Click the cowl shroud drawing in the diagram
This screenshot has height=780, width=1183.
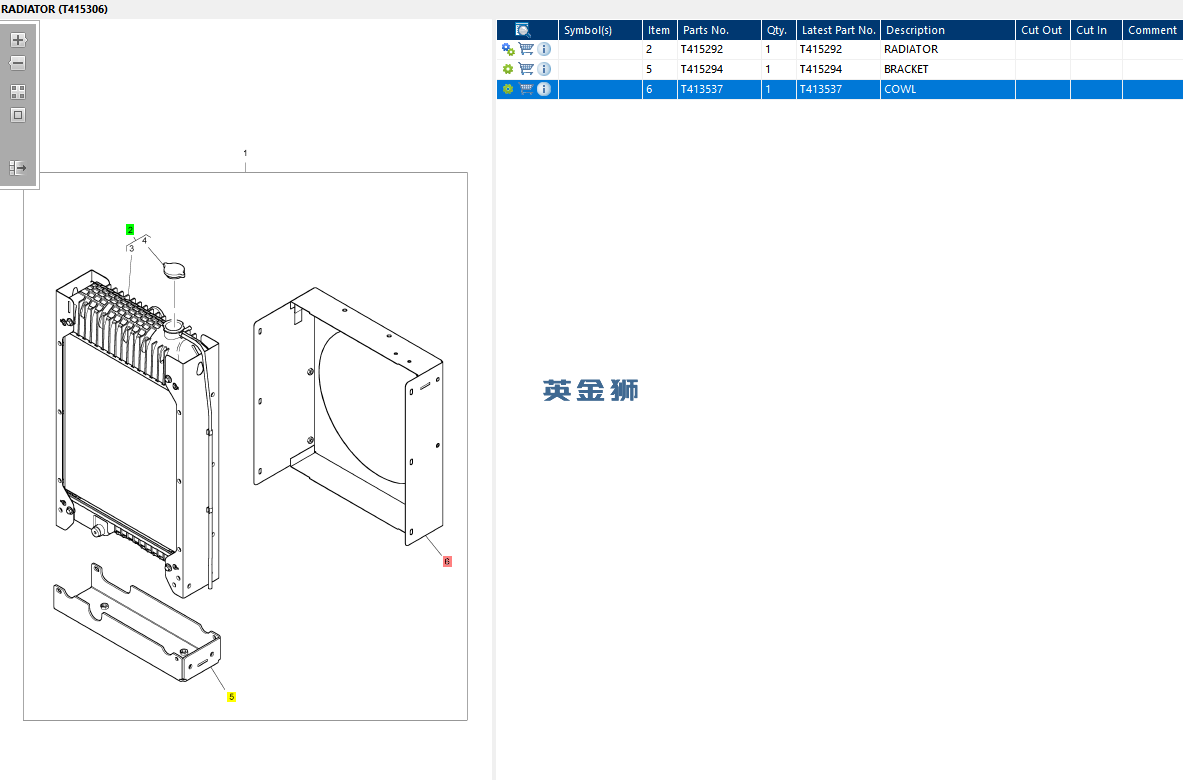[348, 416]
